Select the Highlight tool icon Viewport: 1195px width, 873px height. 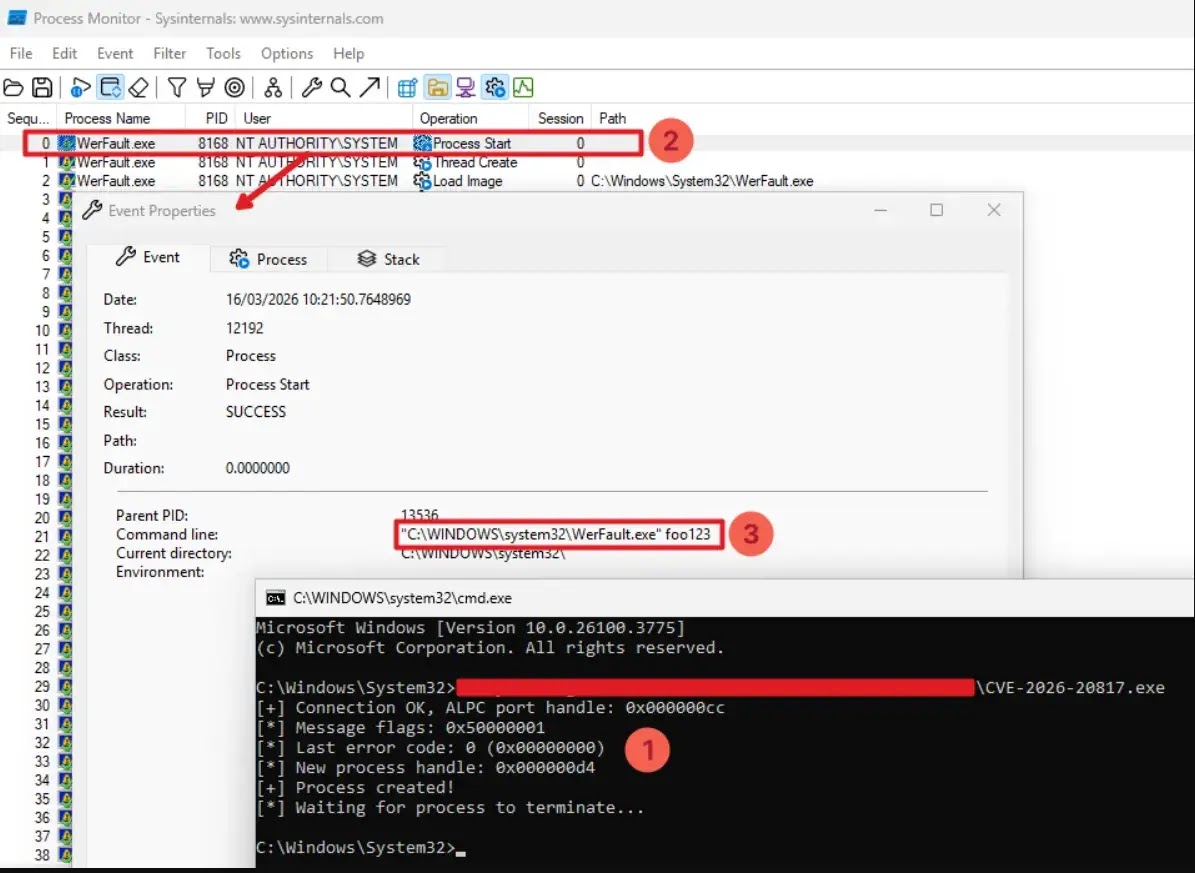[x=206, y=88]
